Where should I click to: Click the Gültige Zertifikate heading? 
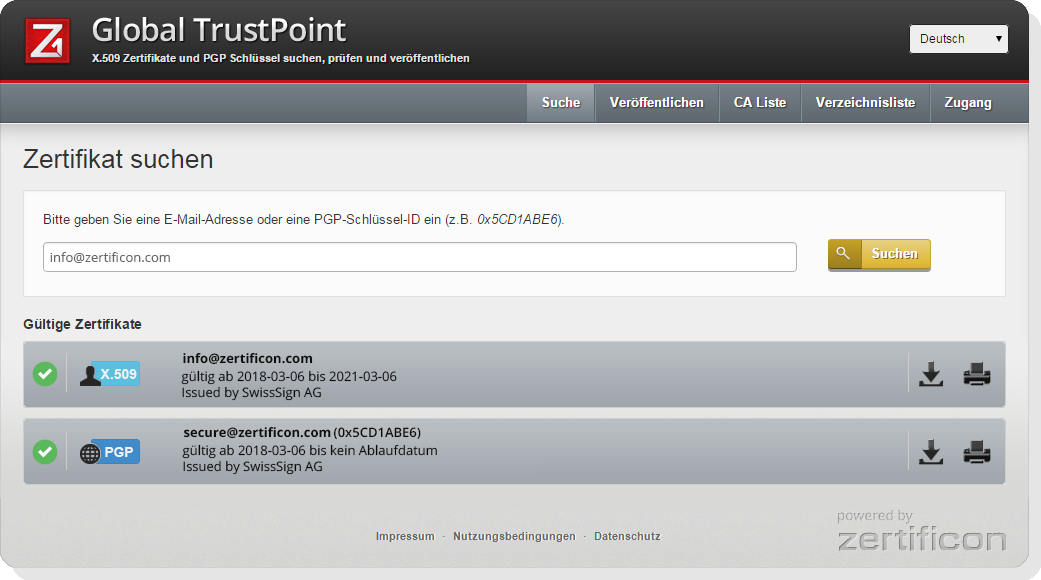(82, 325)
